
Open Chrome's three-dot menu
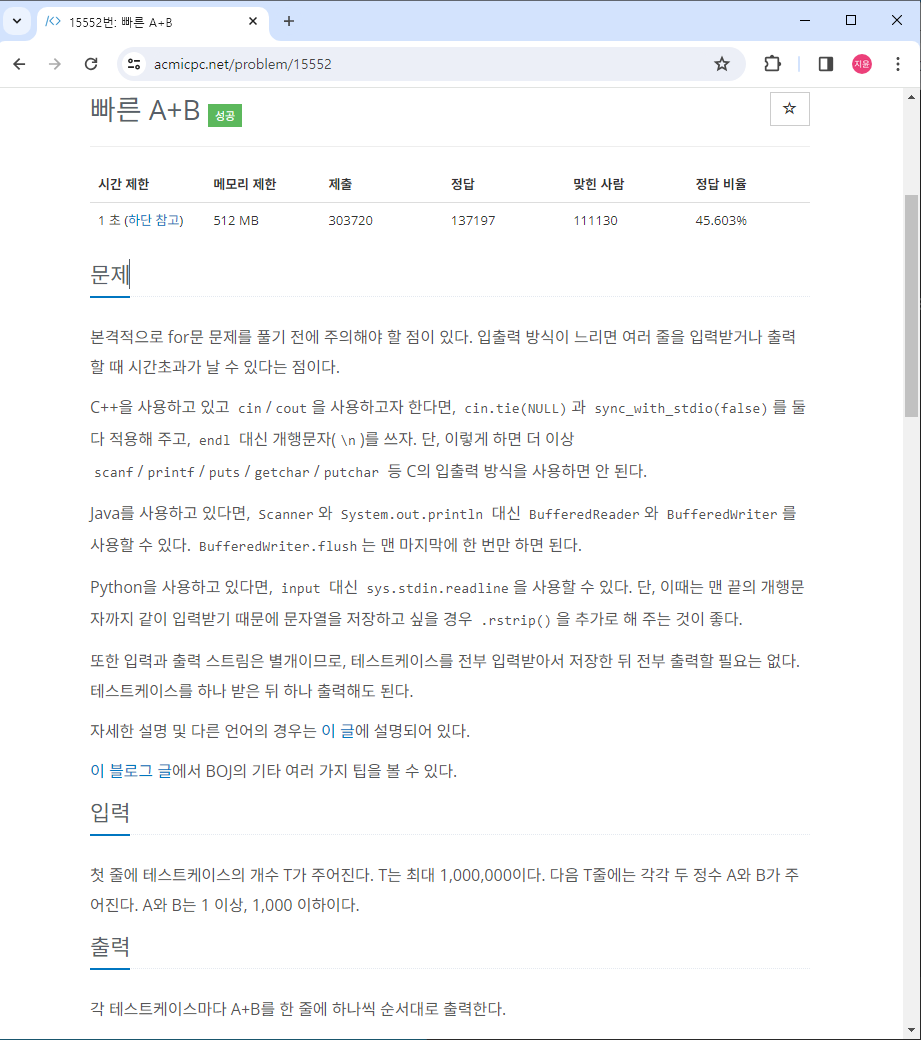coord(897,63)
